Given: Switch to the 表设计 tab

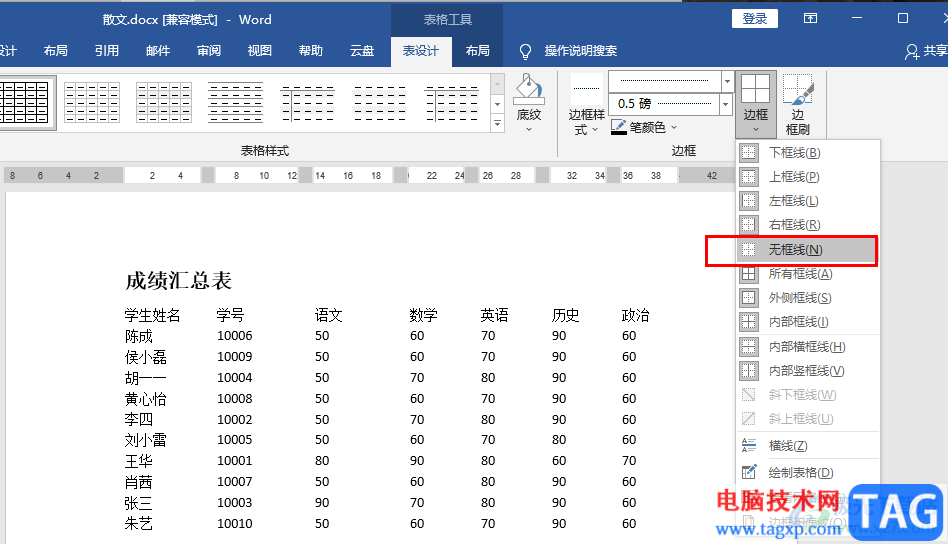Looking at the screenshot, I should coord(421,51).
